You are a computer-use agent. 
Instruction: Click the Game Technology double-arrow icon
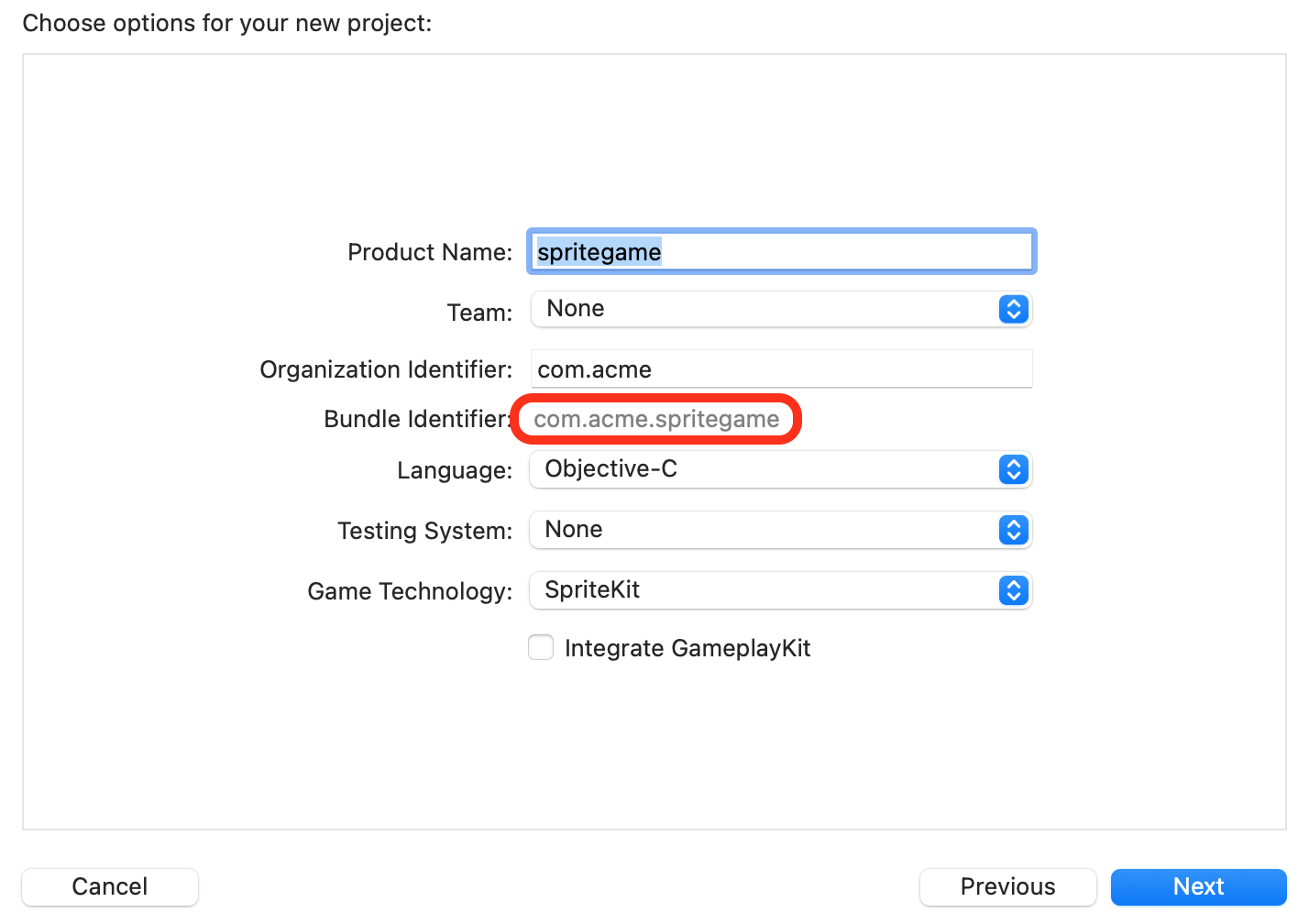coord(1014,590)
